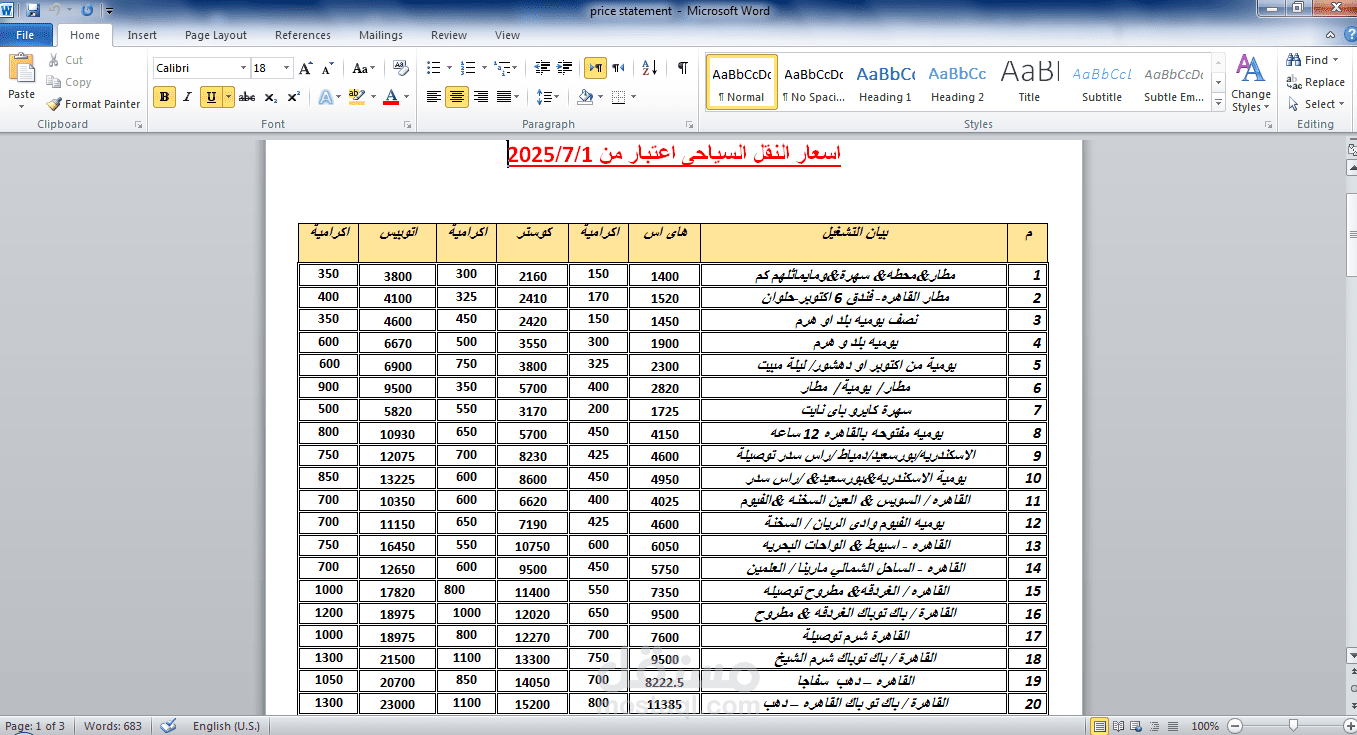
Task: Apply Title style
Action: point(1029,83)
